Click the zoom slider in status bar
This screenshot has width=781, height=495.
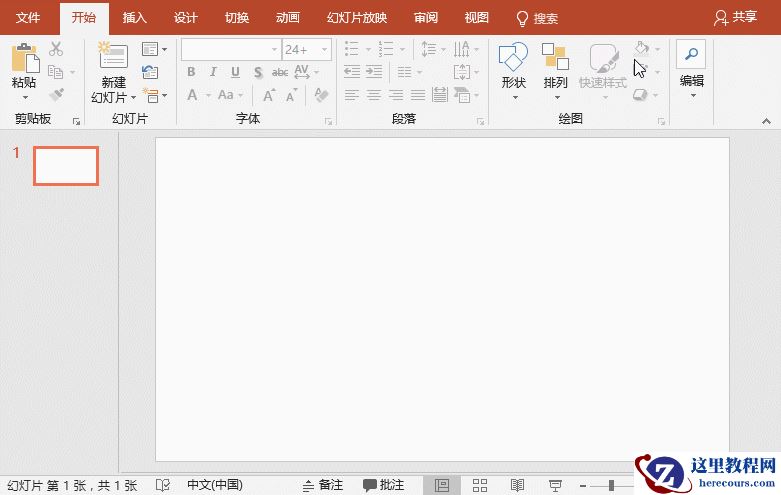(x=611, y=485)
